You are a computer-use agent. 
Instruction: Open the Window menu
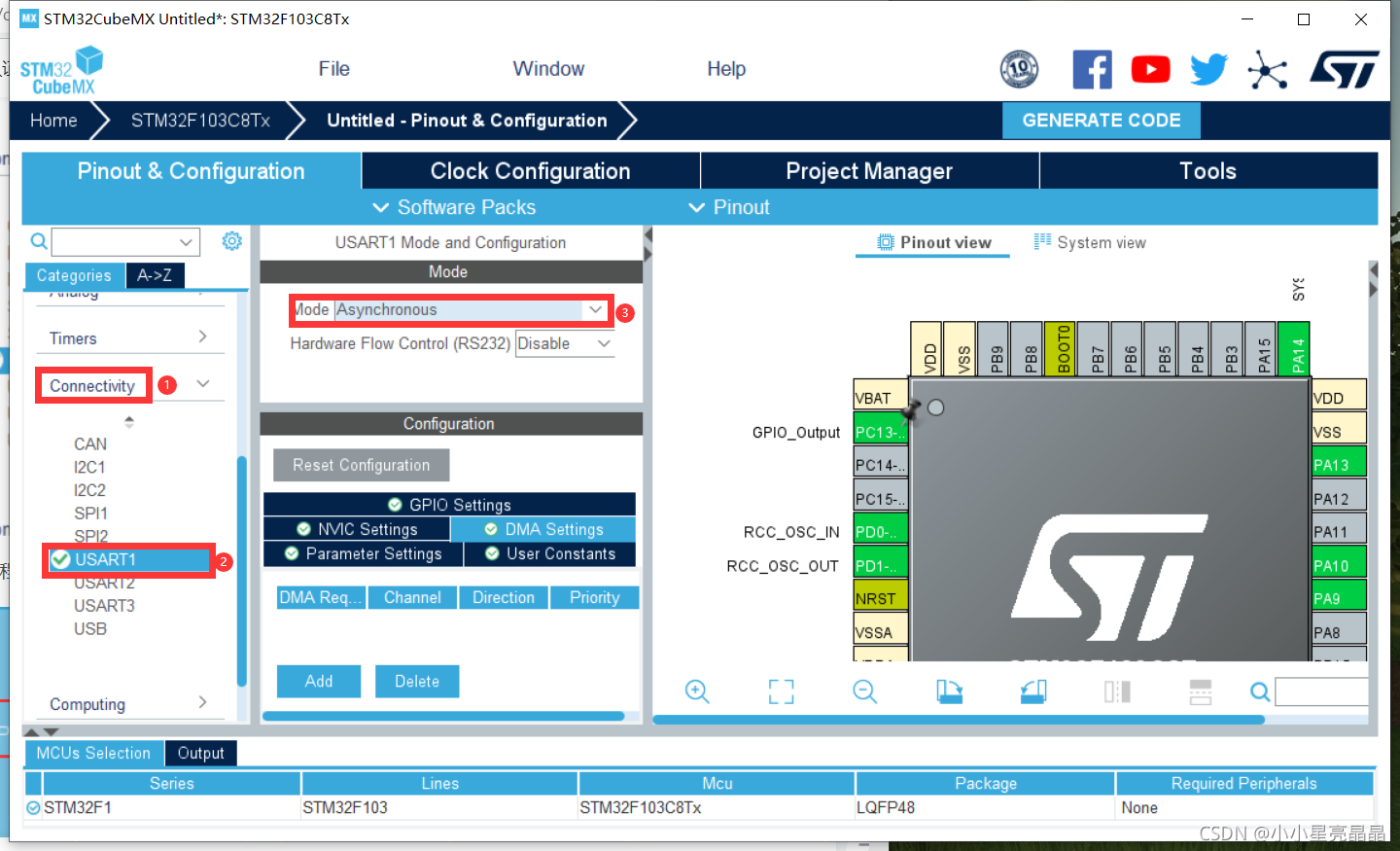548,69
